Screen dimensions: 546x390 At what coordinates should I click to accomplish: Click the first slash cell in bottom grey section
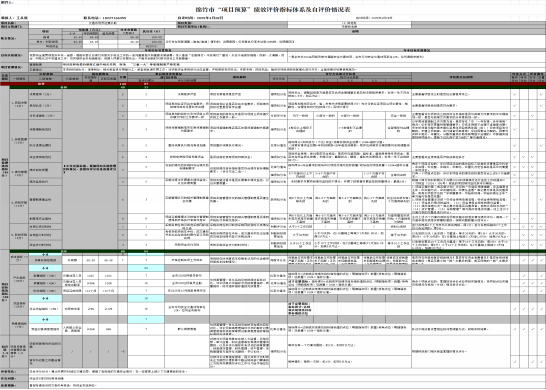72,352
